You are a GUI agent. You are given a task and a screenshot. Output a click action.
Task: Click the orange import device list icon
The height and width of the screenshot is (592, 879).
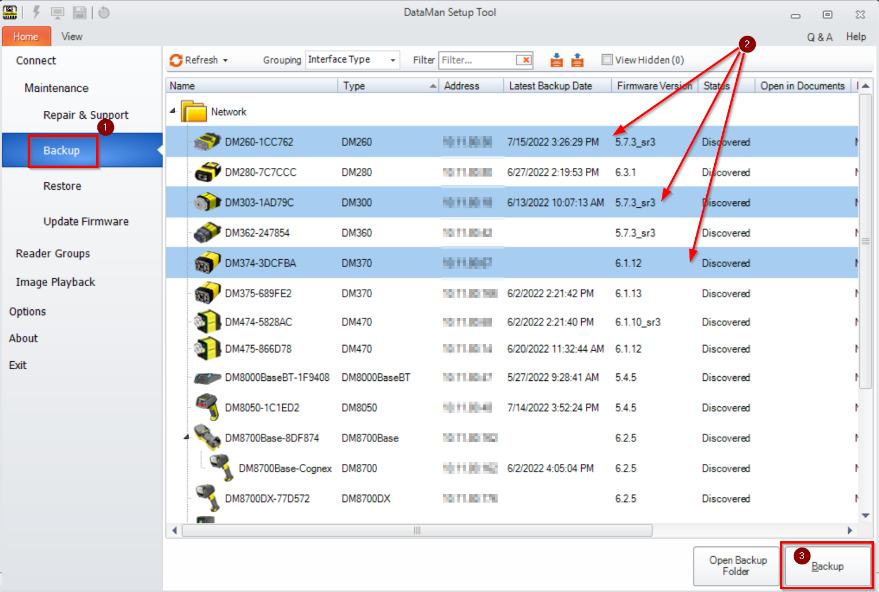click(x=557, y=60)
